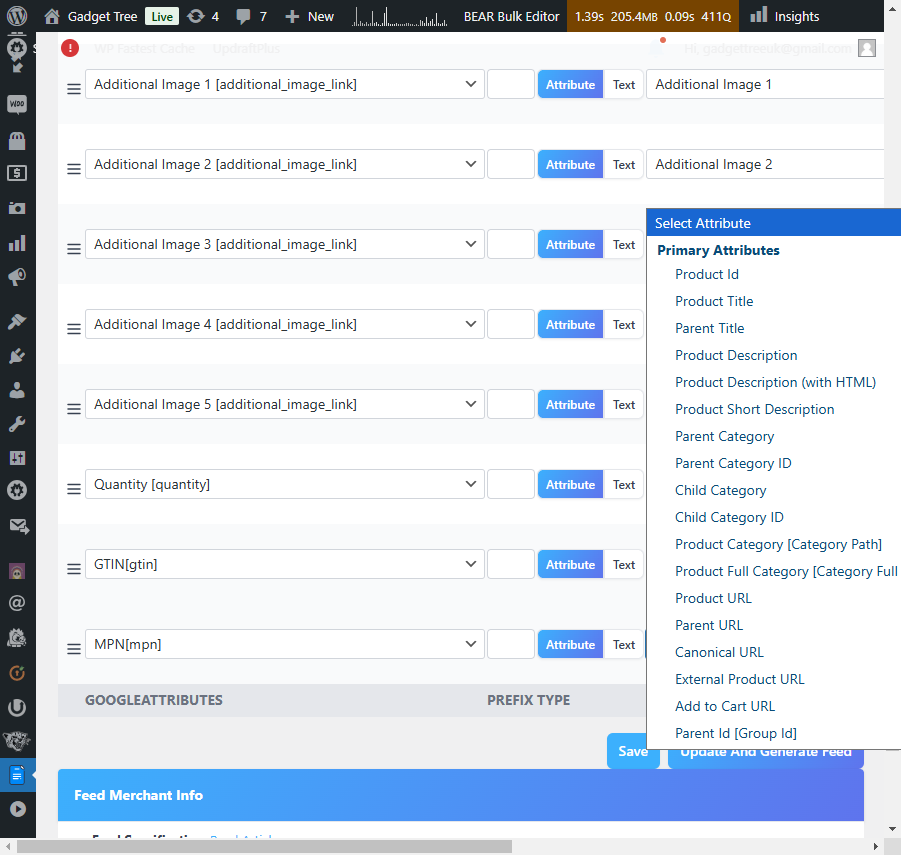
Task: Open Settings sliders sidebar icon
Action: click(x=17, y=458)
